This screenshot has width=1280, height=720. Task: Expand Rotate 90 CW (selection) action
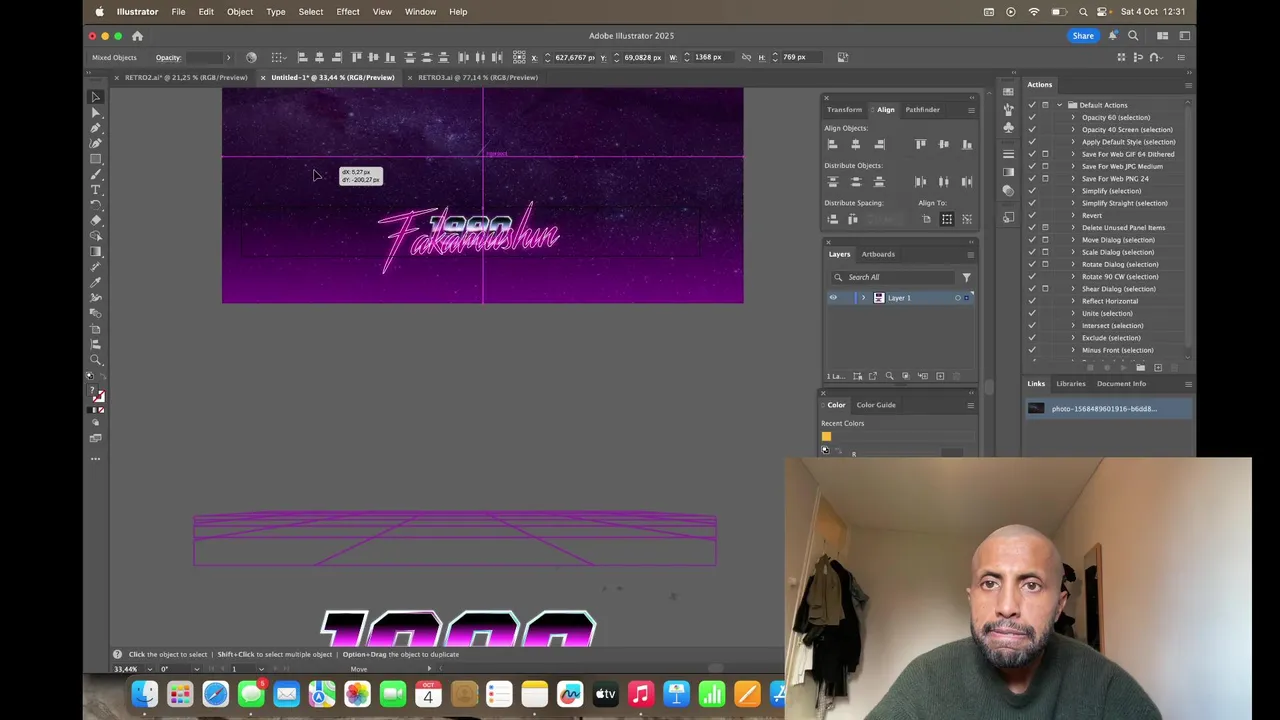(1073, 276)
